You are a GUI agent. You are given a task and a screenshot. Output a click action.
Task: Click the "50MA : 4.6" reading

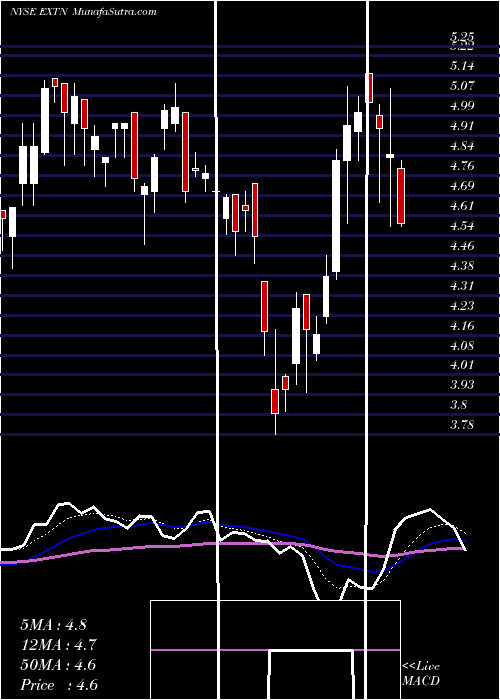58,665
